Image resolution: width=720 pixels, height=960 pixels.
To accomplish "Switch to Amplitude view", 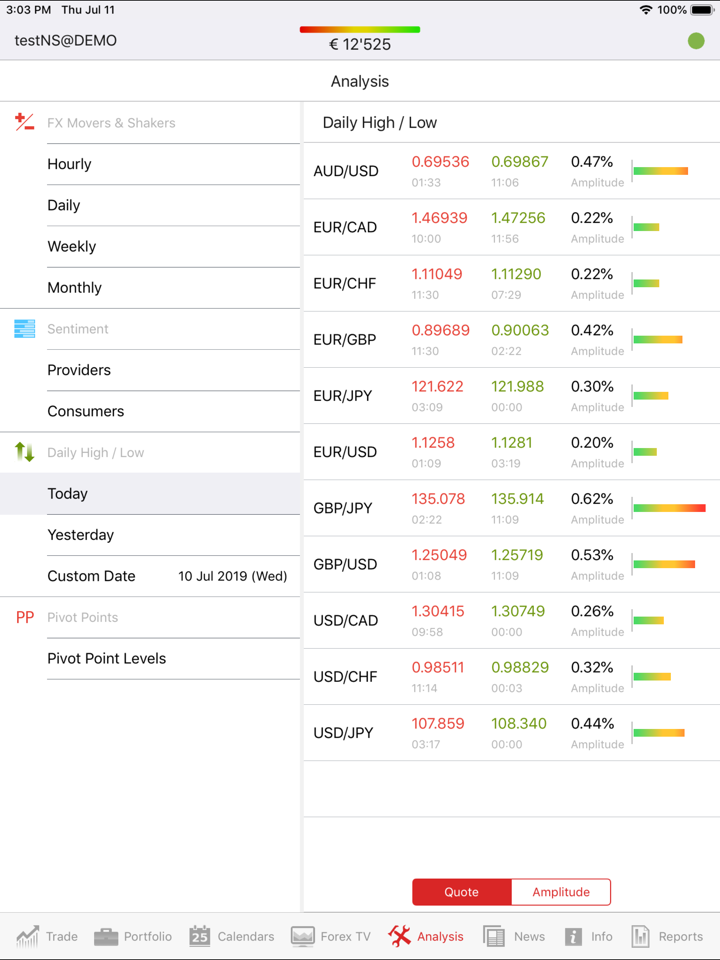I will coord(561,892).
